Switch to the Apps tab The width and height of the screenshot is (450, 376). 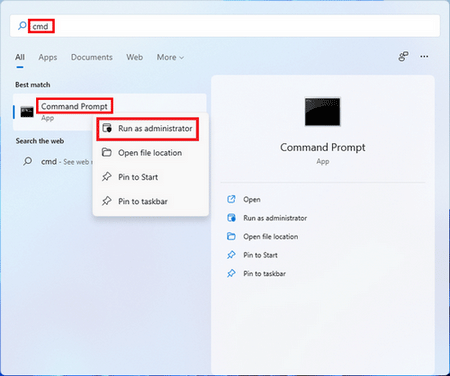(x=48, y=57)
